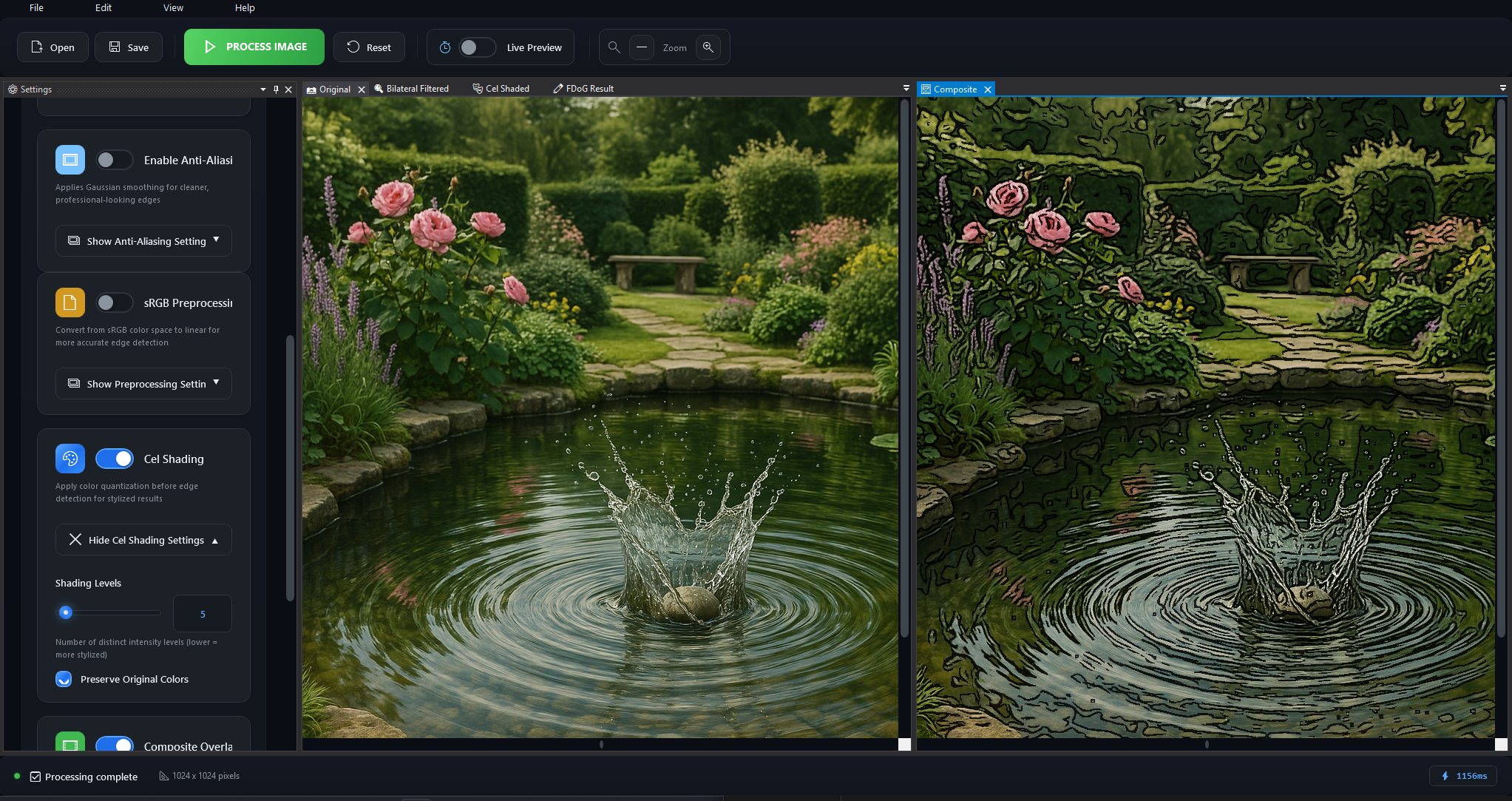Collapse Hide Cel Shading Settings
The height and width of the screenshot is (801, 1512).
coord(144,540)
